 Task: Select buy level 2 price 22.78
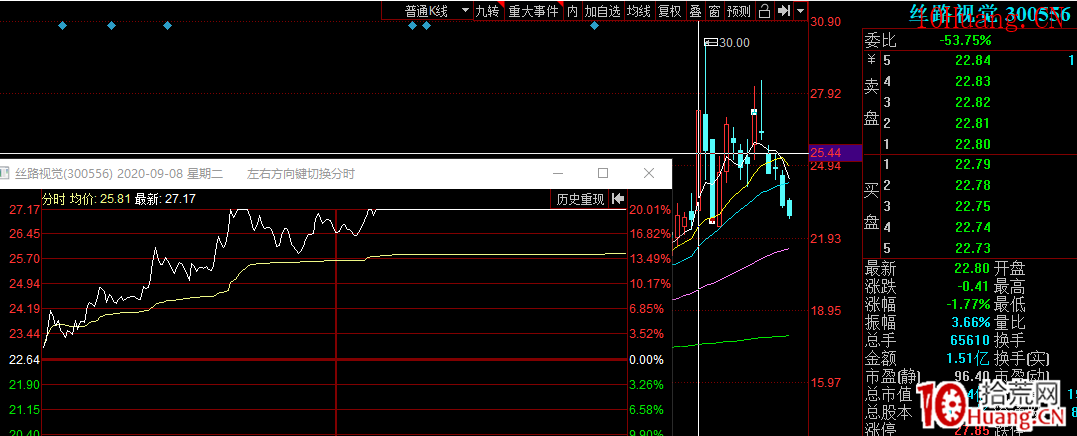[x=973, y=185]
